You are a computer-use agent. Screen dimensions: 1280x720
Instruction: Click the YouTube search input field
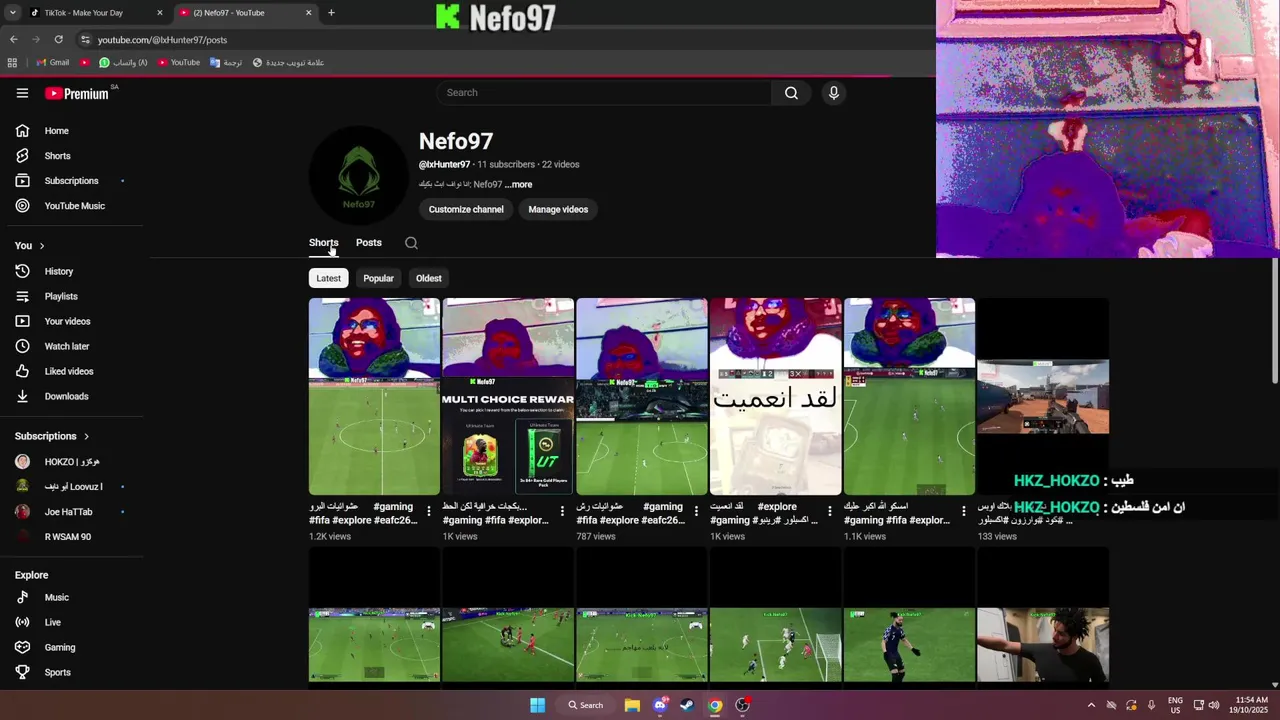click(603, 93)
